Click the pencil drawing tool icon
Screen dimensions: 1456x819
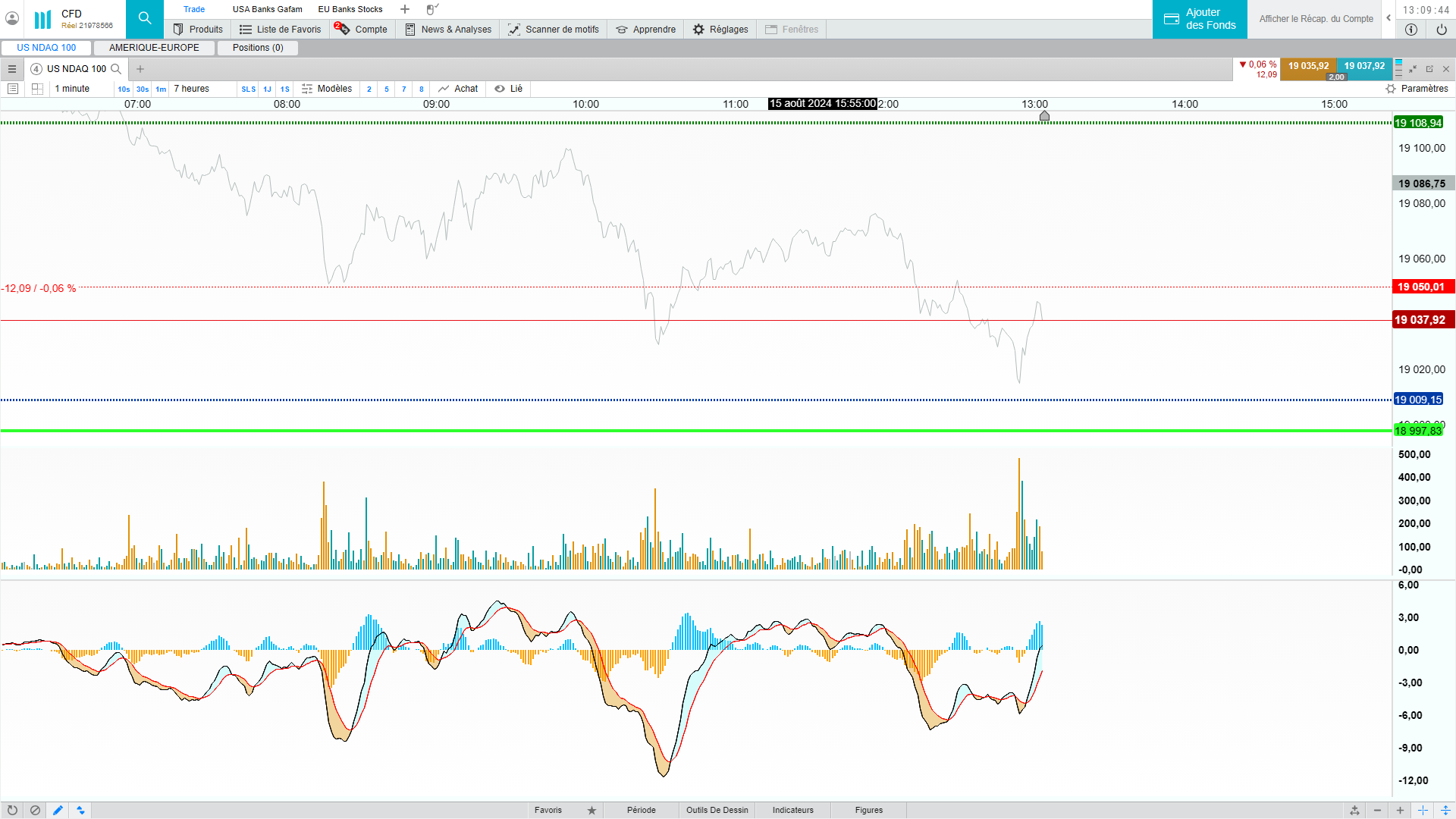tap(58, 810)
